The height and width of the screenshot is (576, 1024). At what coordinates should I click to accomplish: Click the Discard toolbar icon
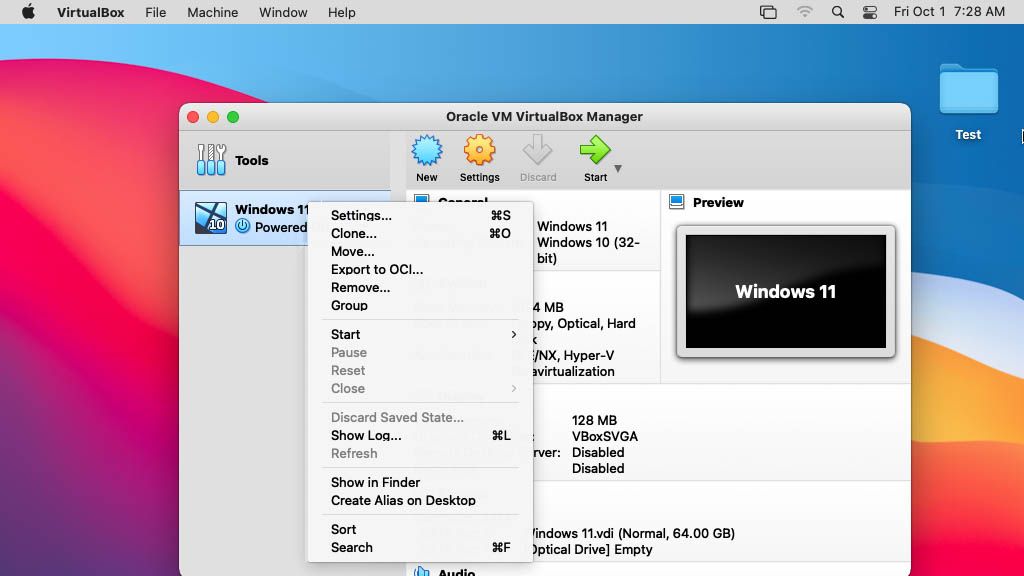(x=538, y=155)
